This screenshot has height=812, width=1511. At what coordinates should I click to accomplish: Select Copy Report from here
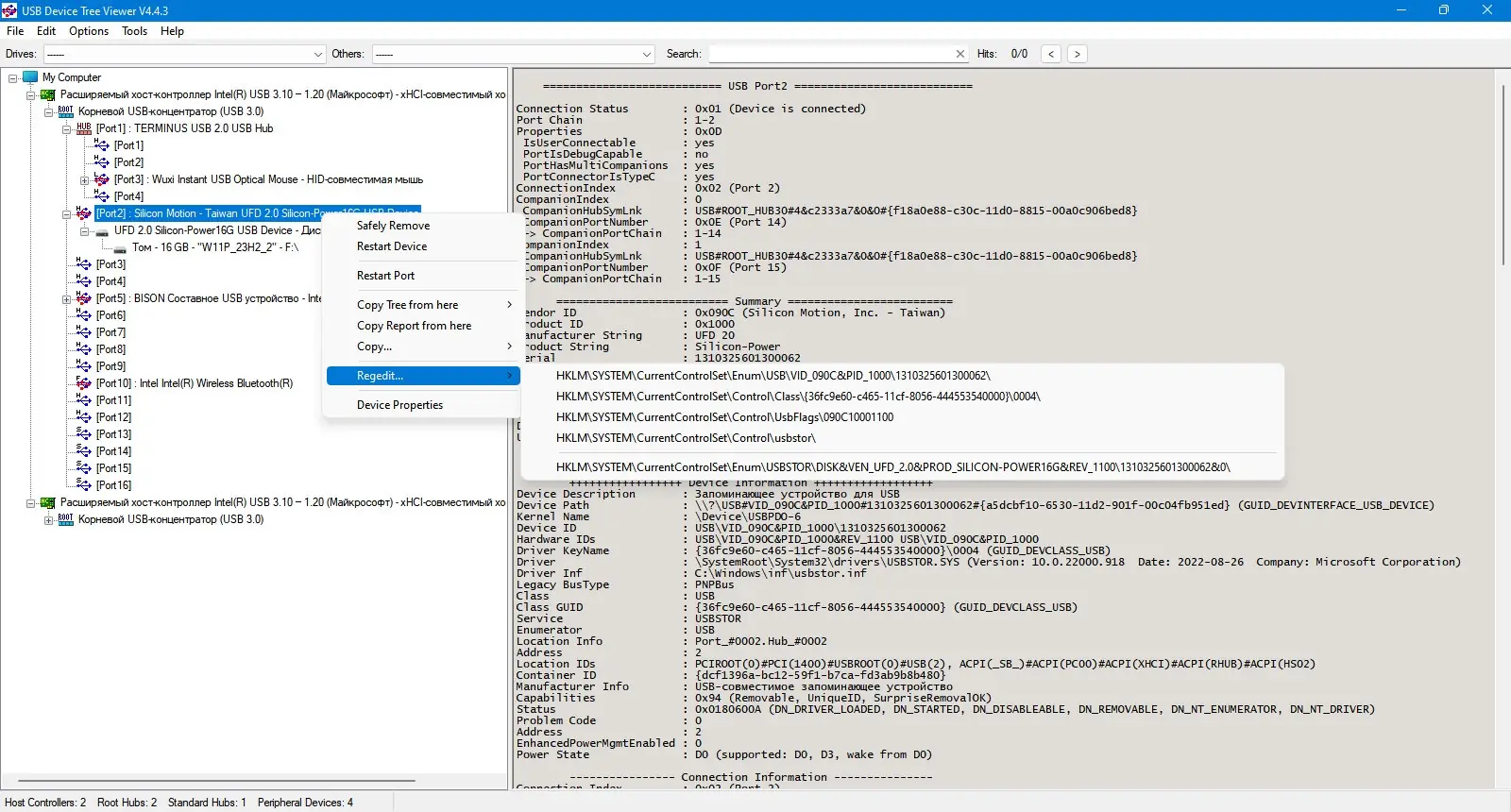click(421, 326)
